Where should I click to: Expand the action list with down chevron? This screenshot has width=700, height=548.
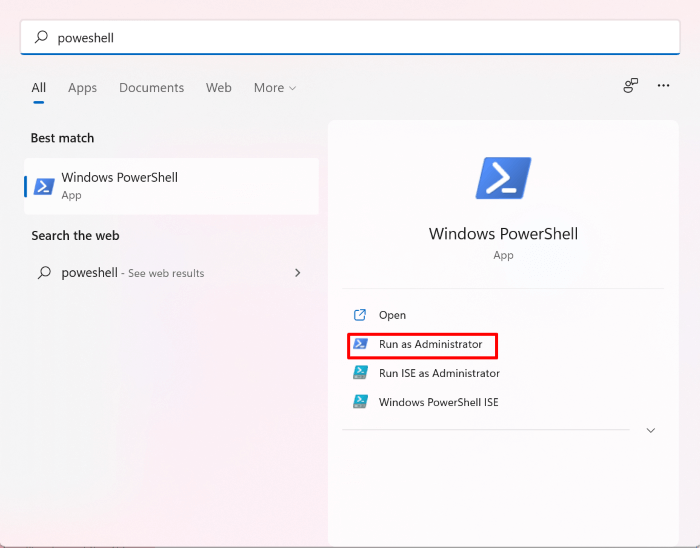coord(651,430)
